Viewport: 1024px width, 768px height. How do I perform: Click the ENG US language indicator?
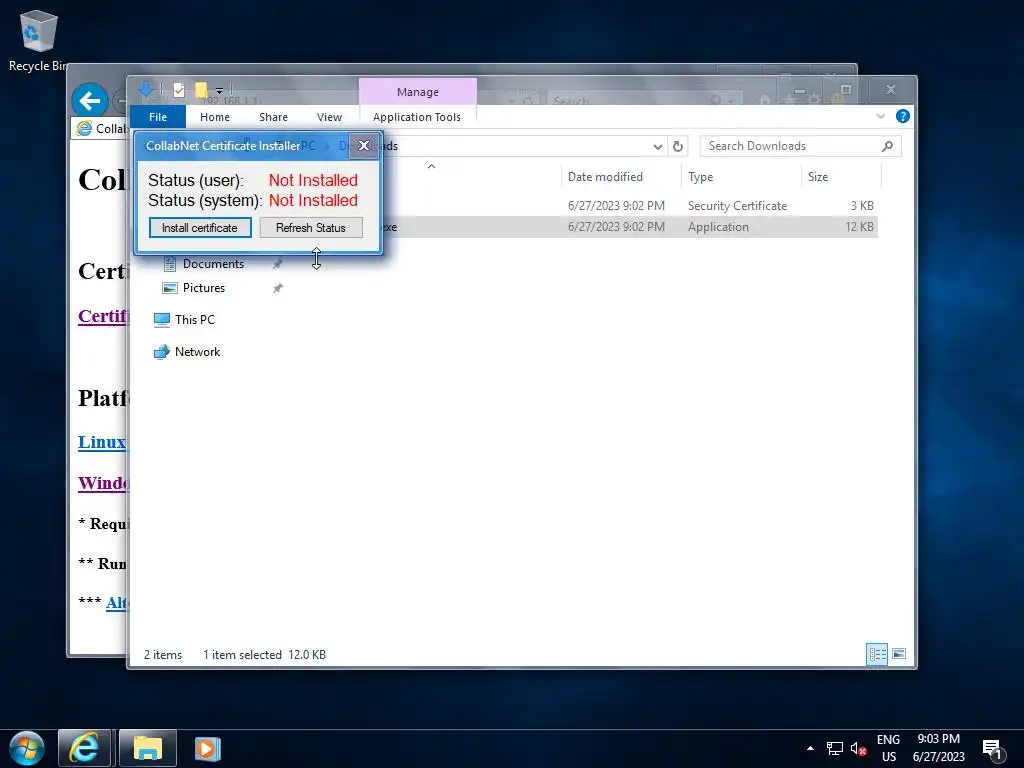coord(888,748)
